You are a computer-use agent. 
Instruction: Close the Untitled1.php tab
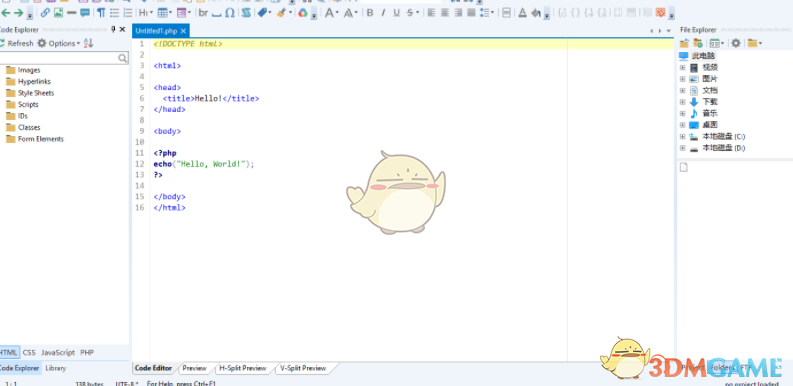183,31
